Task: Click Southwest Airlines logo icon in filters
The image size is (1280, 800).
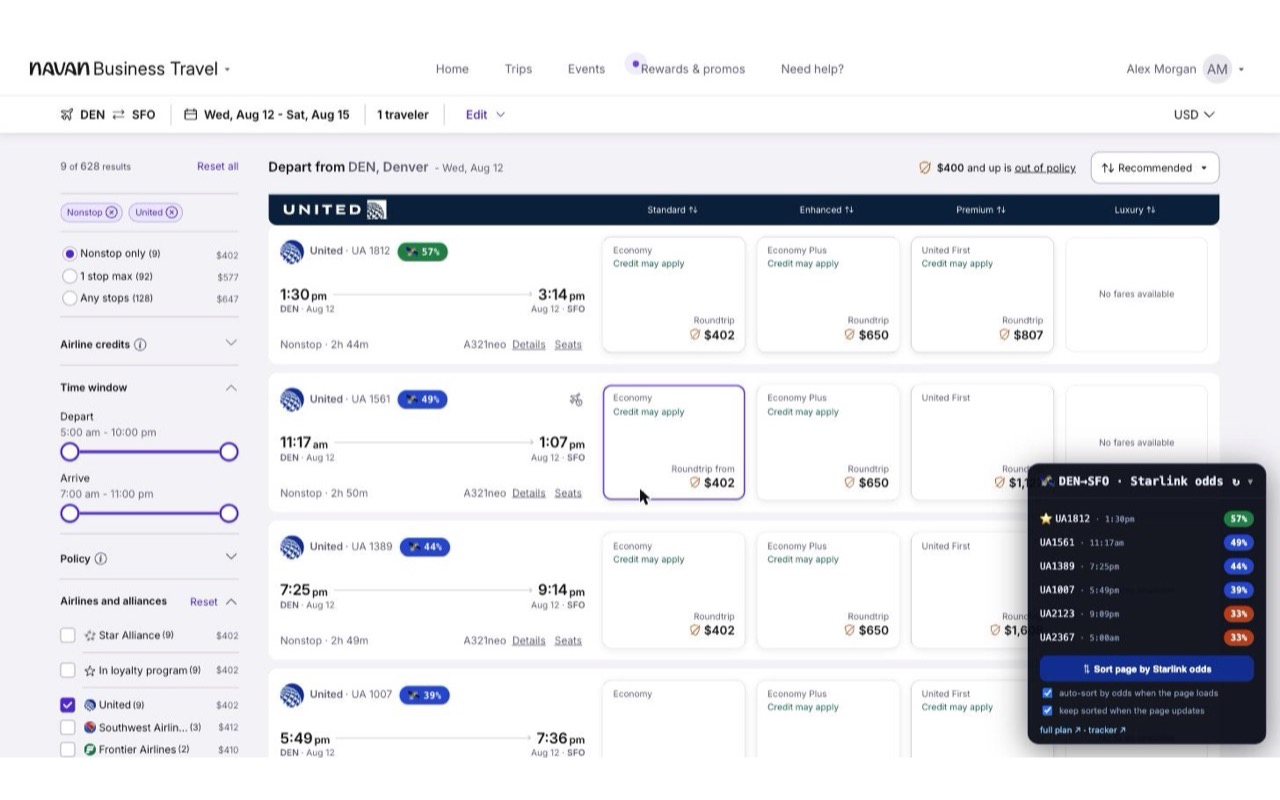Action: [90, 728]
